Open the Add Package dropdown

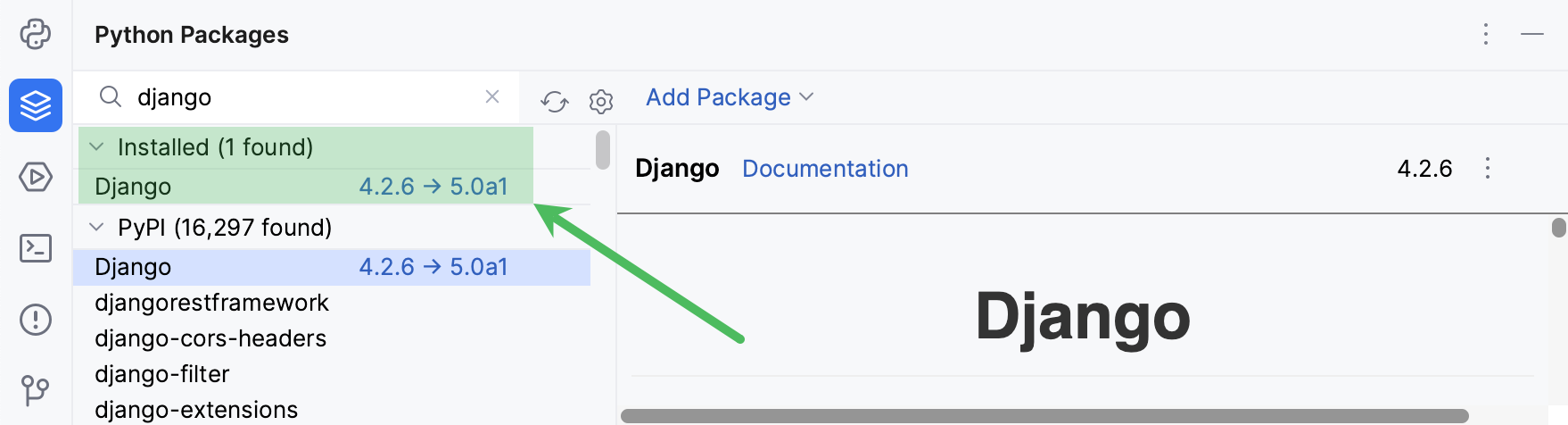pyautogui.click(x=730, y=97)
